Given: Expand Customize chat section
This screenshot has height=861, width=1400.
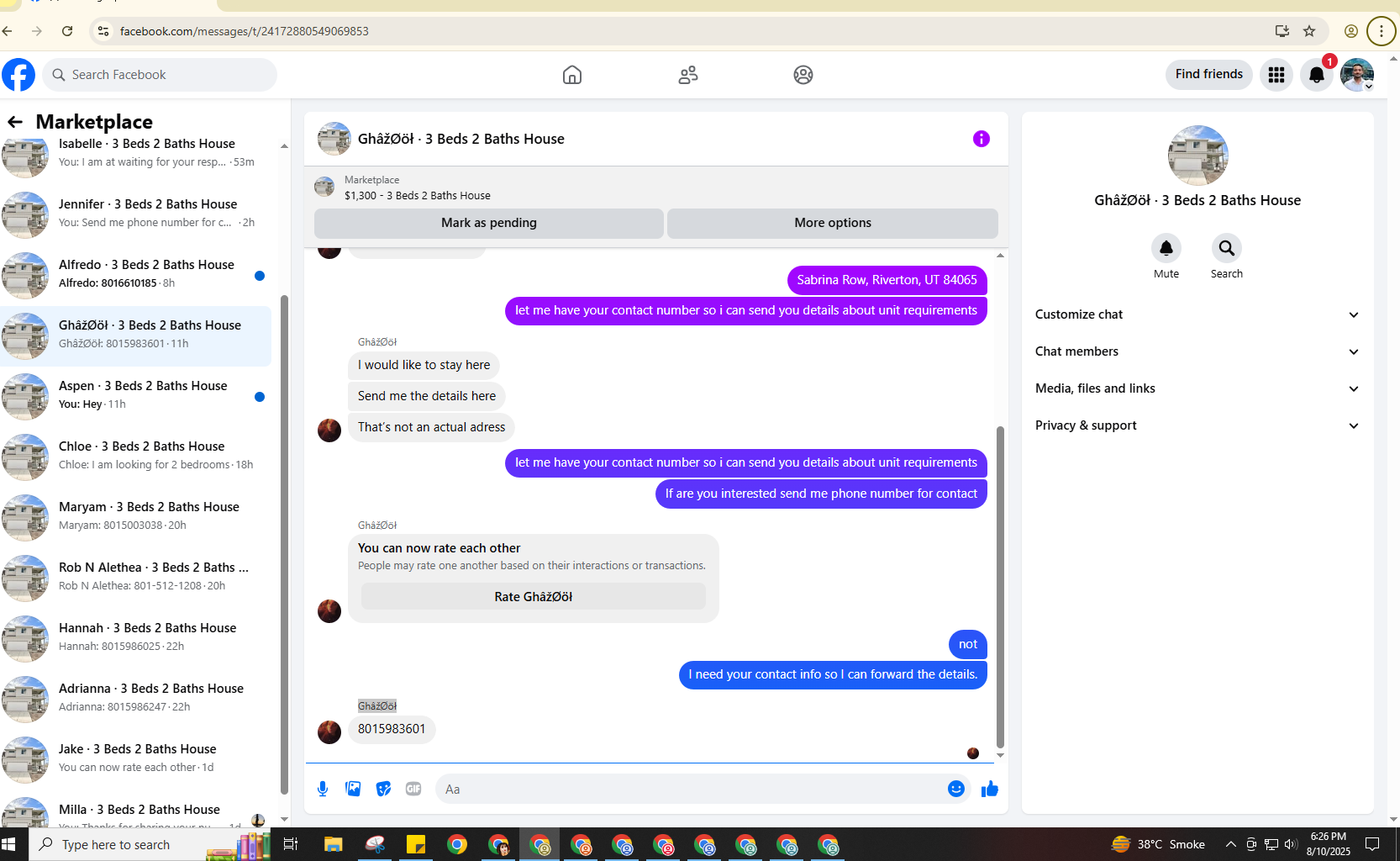Looking at the screenshot, I should click(1197, 314).
